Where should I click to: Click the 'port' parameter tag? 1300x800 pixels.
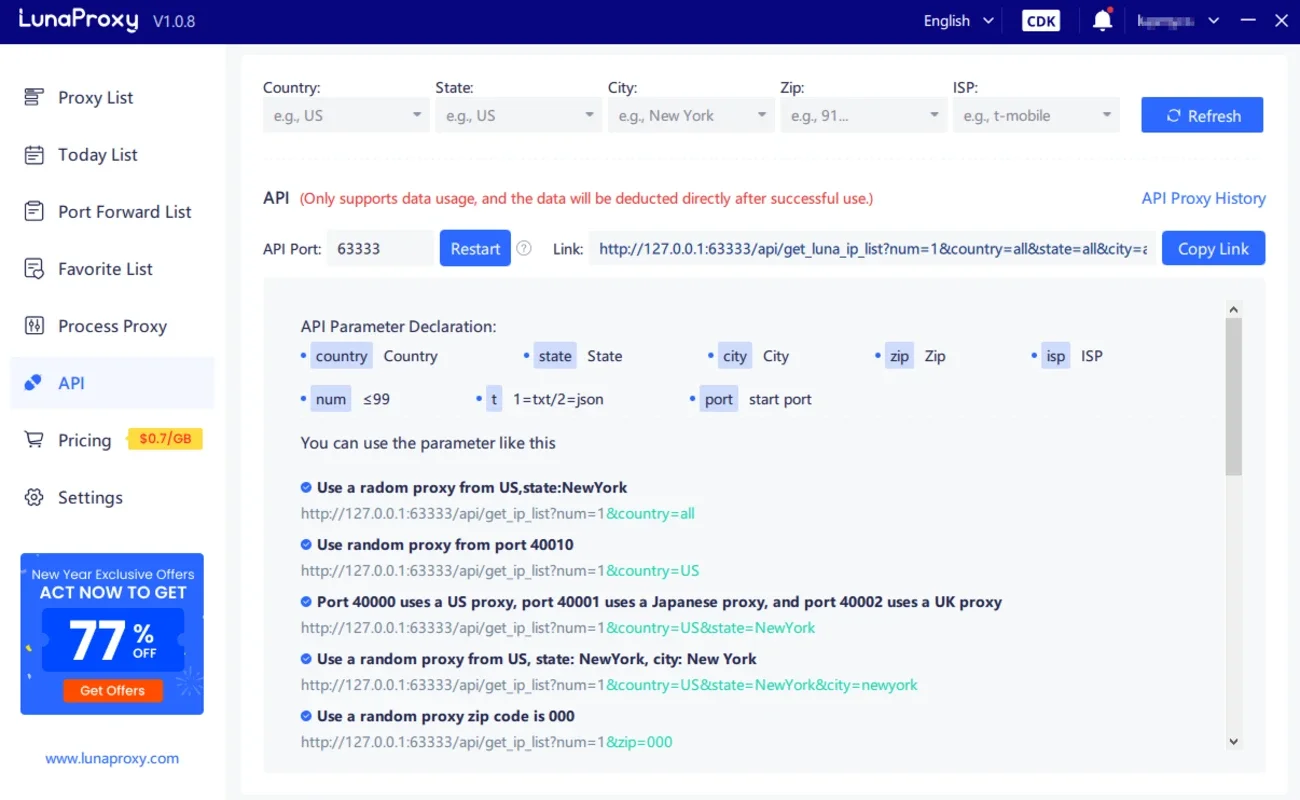pos(719,399)
